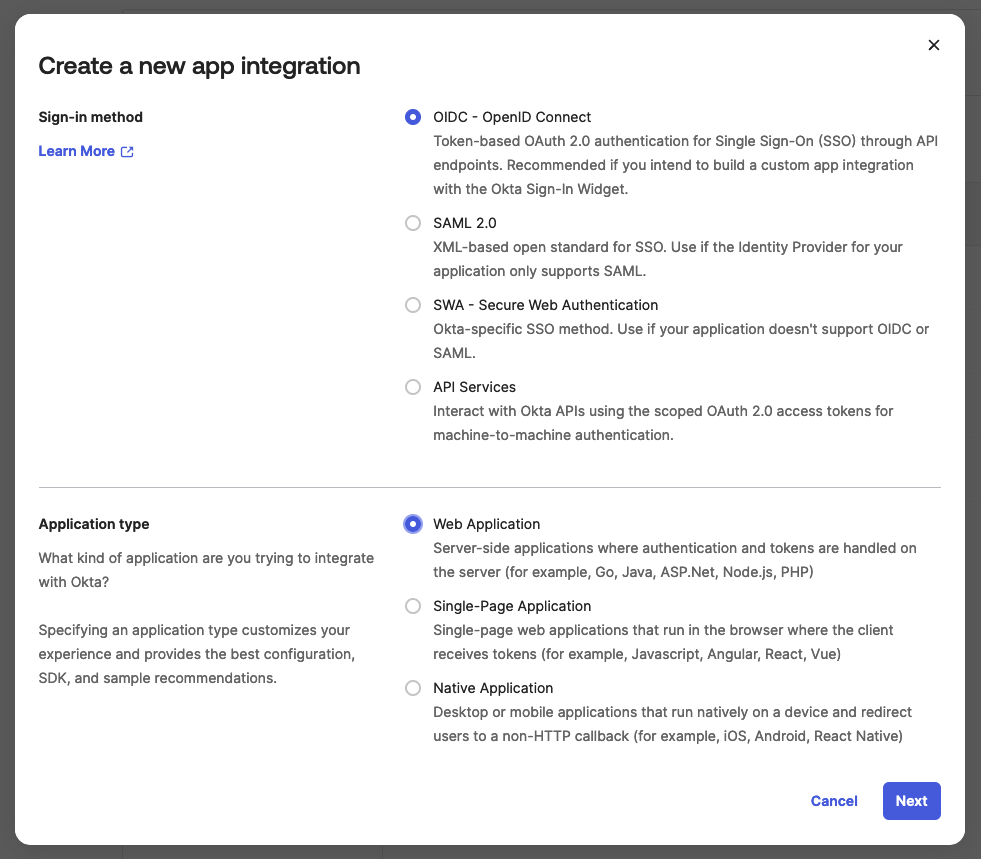This screenshot has width=981, height=859.
Task: Select the Web Application radio button
Action: point(413,524)
